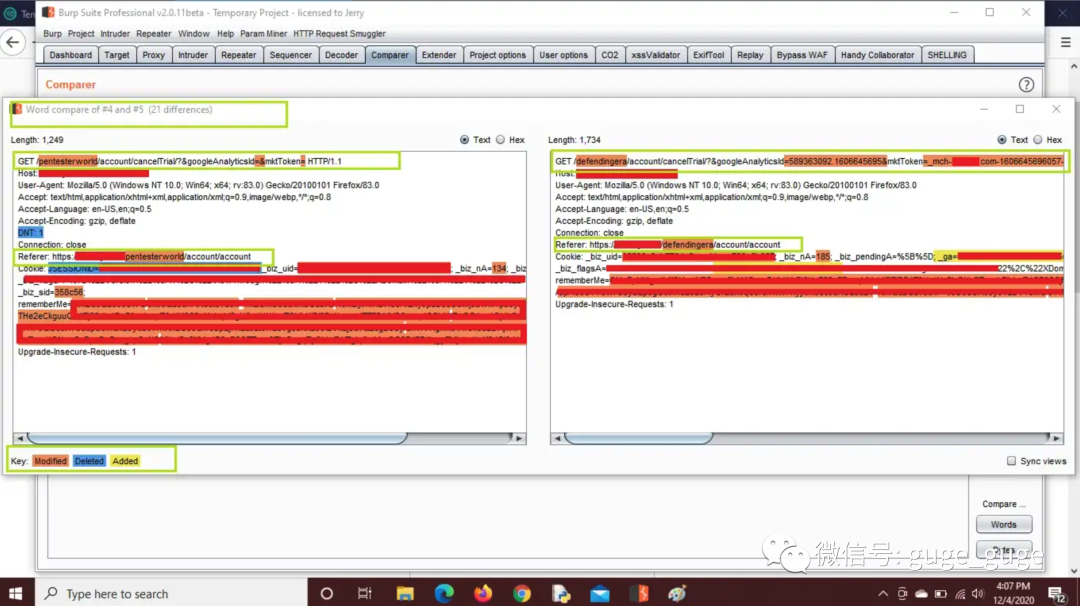Open the Param Miner menu
1080x606 pixels.
click(263, 34)
